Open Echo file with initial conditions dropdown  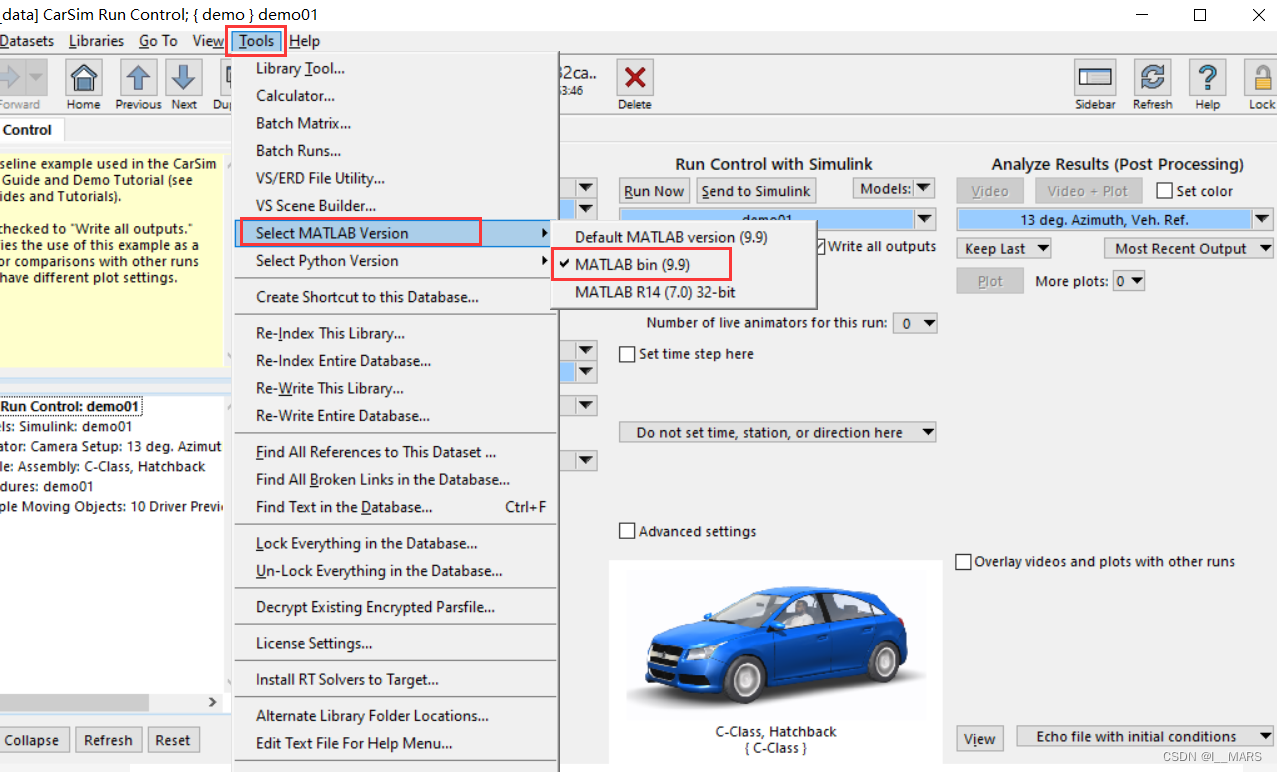(x=1145, y=737)
